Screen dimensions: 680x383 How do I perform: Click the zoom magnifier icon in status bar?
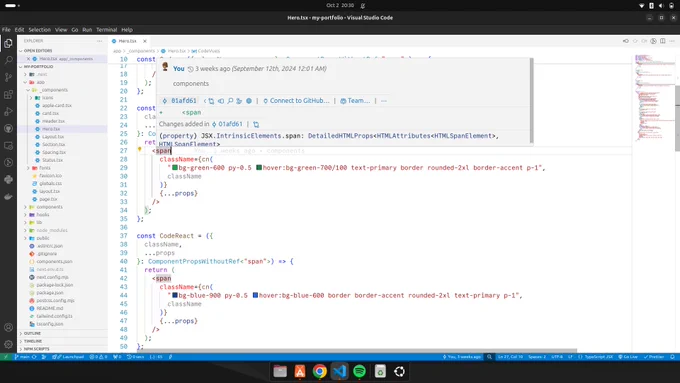489,357
